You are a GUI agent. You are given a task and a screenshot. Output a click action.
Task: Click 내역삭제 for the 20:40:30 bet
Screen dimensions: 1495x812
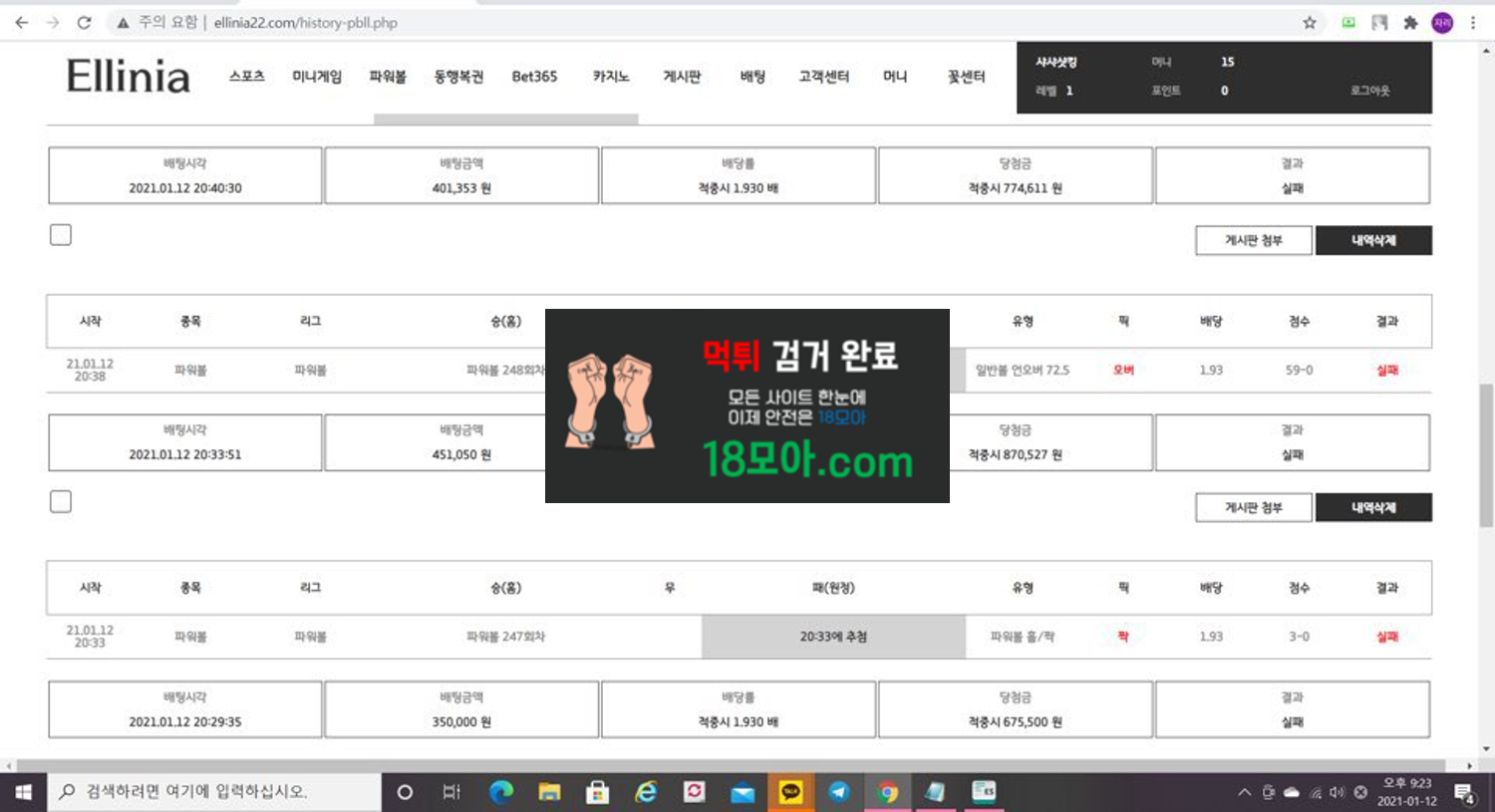(x=1373, y=240)
